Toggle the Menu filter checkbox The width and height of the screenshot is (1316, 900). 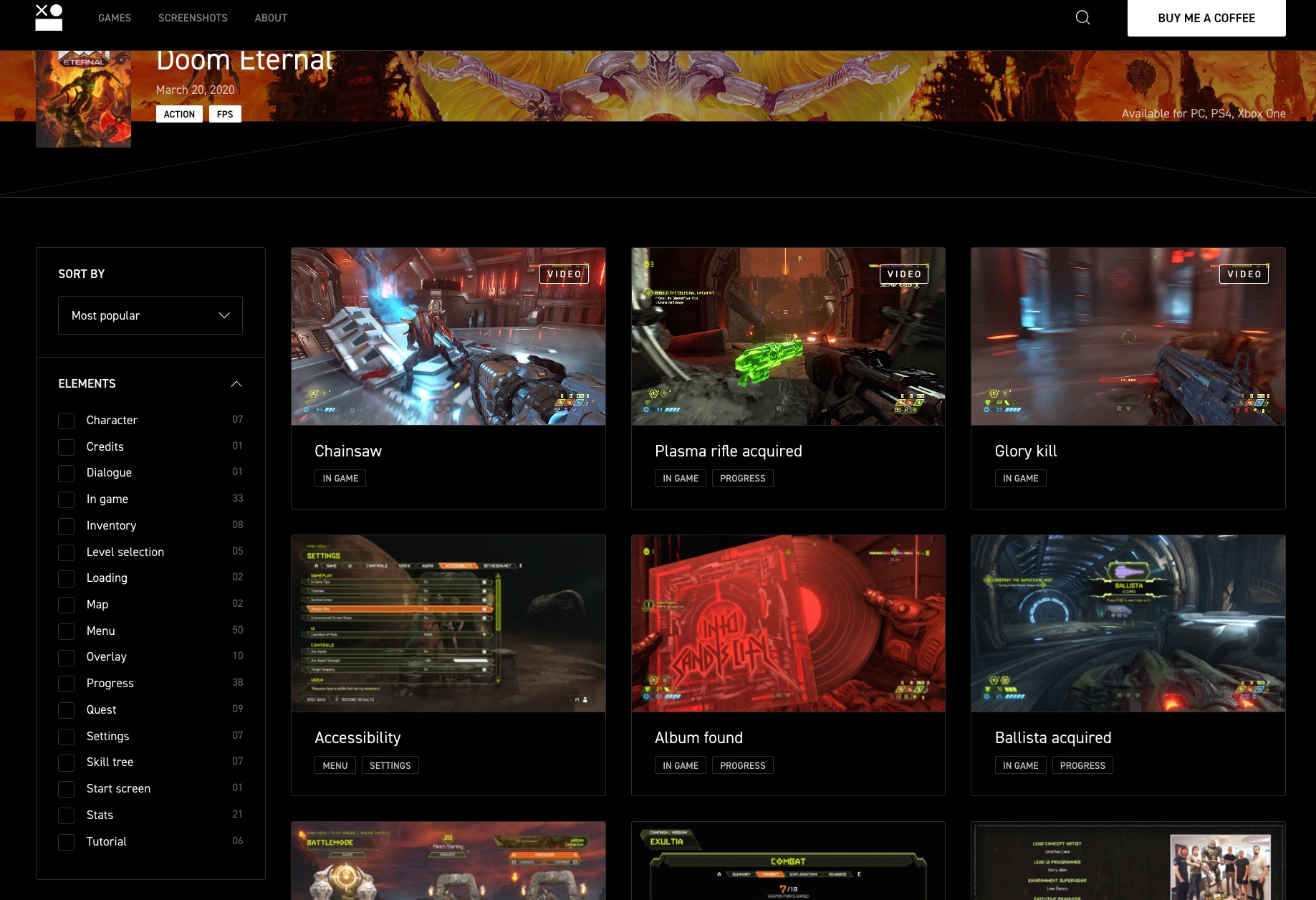click(67, 631)
